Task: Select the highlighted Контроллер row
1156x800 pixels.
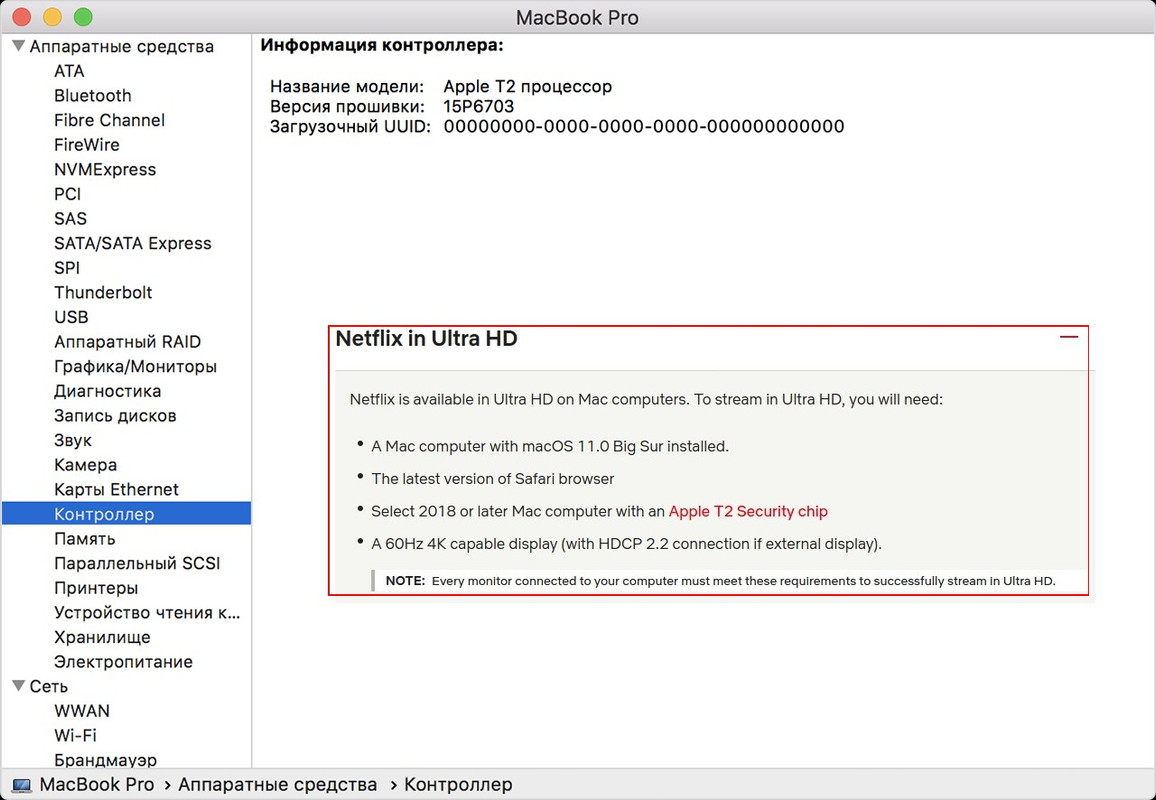Action: point(126,514)
